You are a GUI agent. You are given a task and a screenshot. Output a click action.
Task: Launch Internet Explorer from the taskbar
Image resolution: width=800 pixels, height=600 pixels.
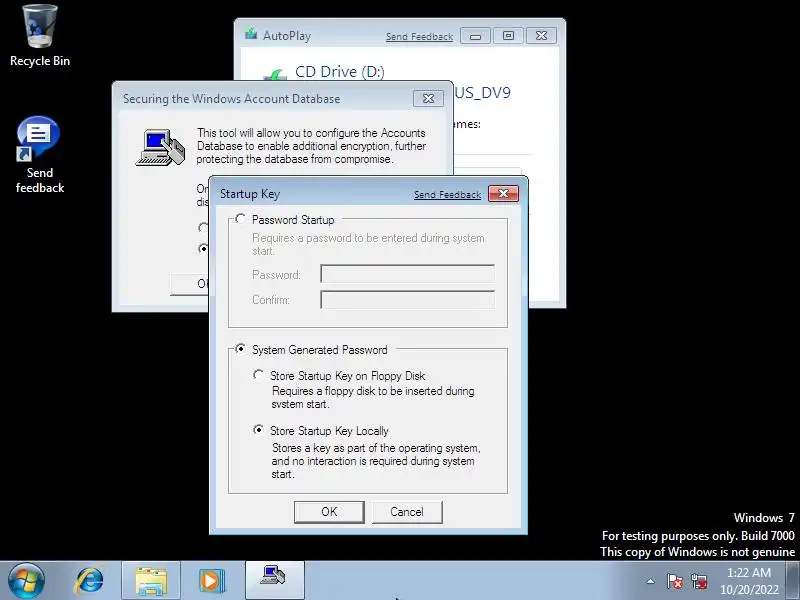click(x=89, y=581)
